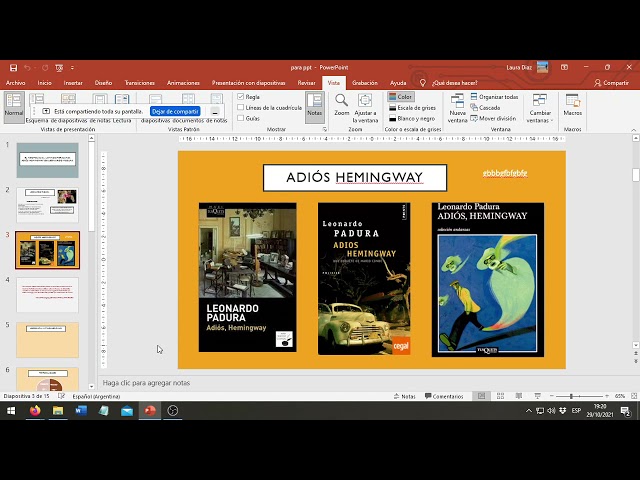Image resolution: width=640 pixels, height=480 pixels.
Task: Open Firefox from the taskbar
Action: point(35,411)
